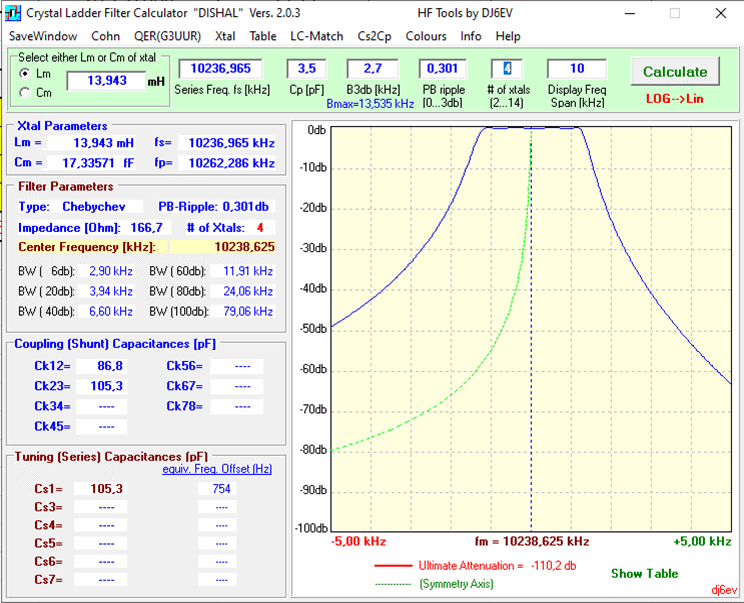Viewport: 744px width, 603px height.
Task: Click the Lm value in Xtal Parameters
Action: (x=92, y=143)
